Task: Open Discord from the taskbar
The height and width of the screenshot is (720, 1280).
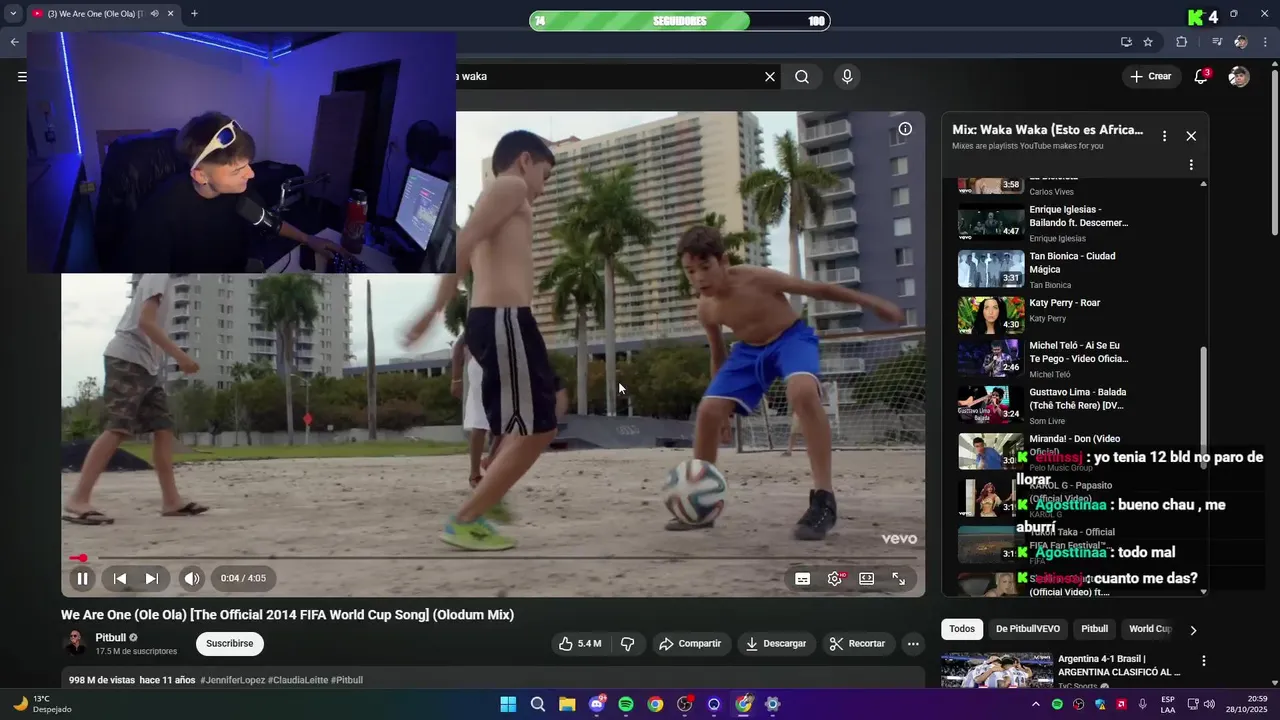Action: tap(597, 704)
